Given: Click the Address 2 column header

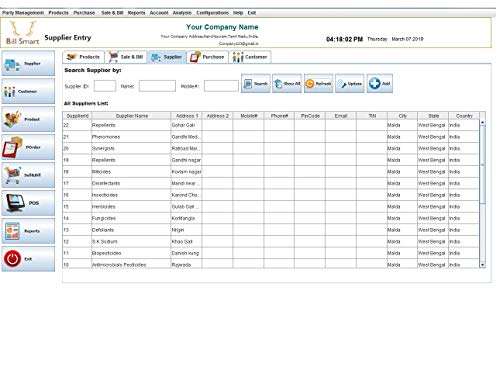Looking at the screenshot, I should pos(217,116).
